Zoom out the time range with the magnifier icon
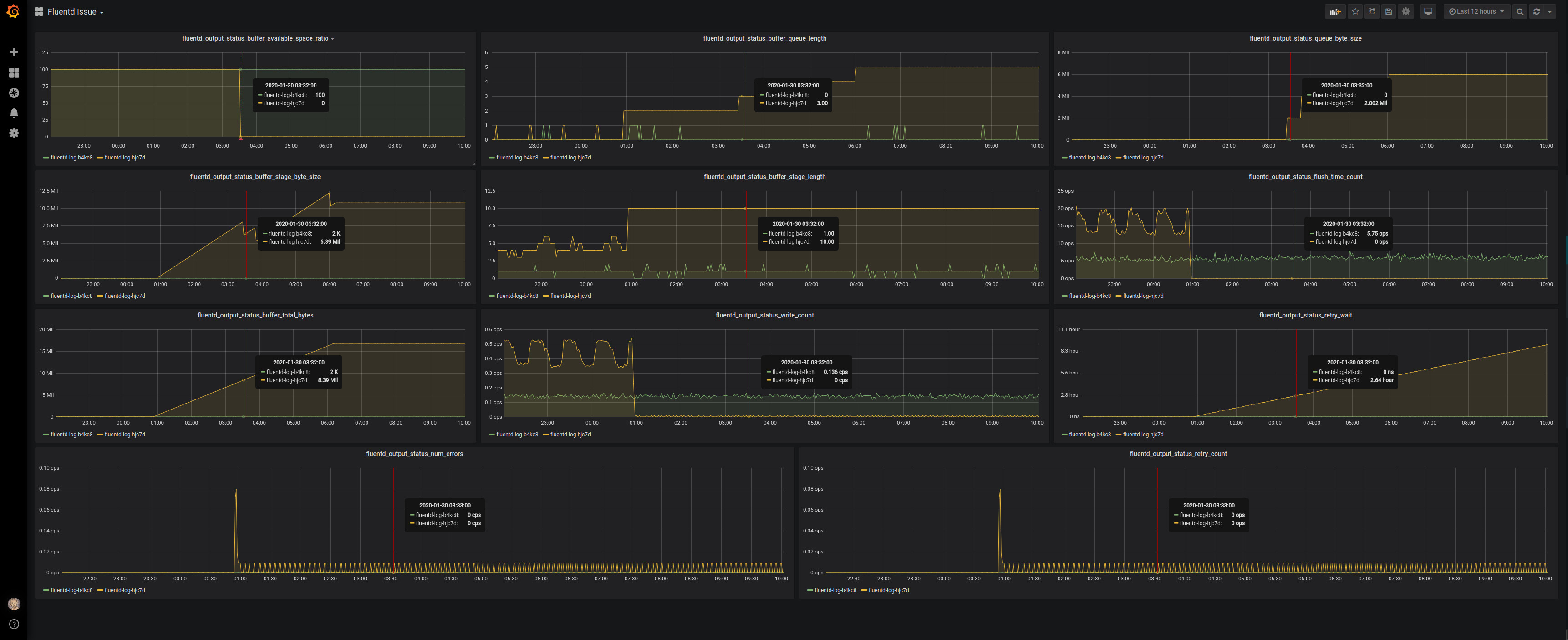This screenshot has height=640, width=1568. 1519,11
